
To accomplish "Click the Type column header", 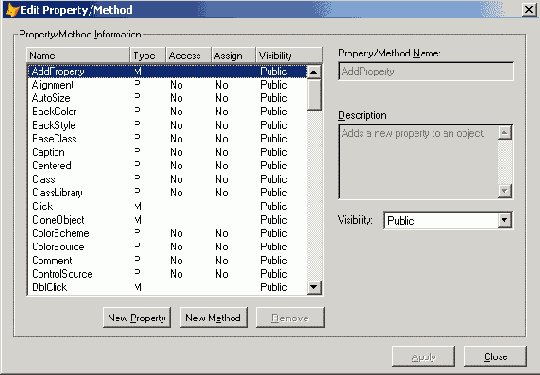I will 147,55.
